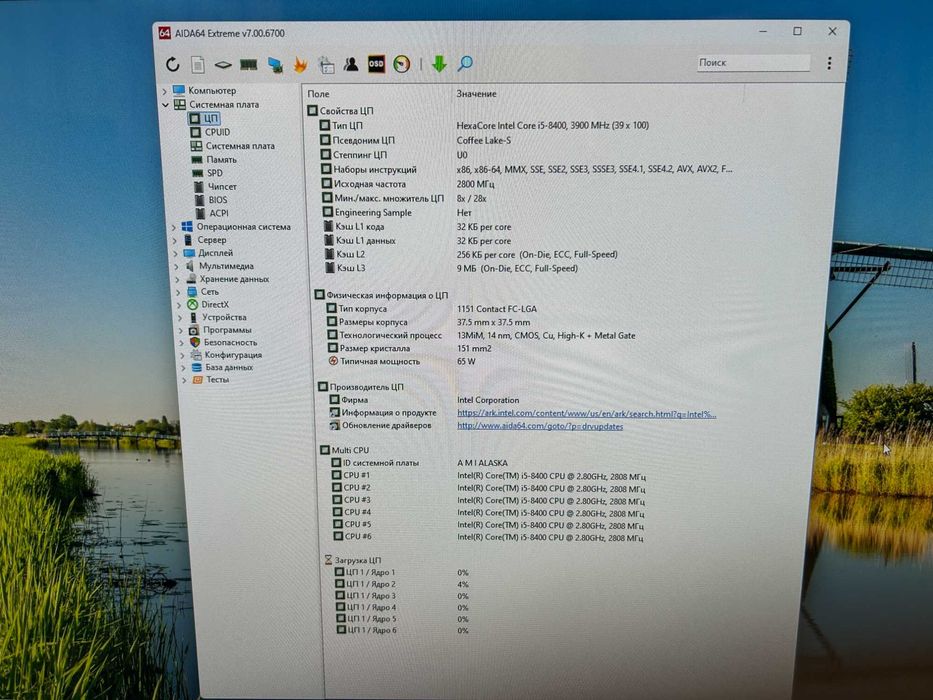Select the Технологический процесс row

[481, 336]
